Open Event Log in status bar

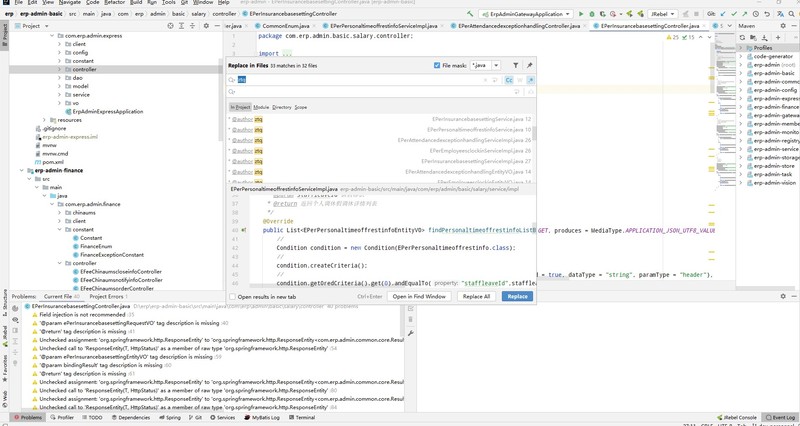click(781, 417)
